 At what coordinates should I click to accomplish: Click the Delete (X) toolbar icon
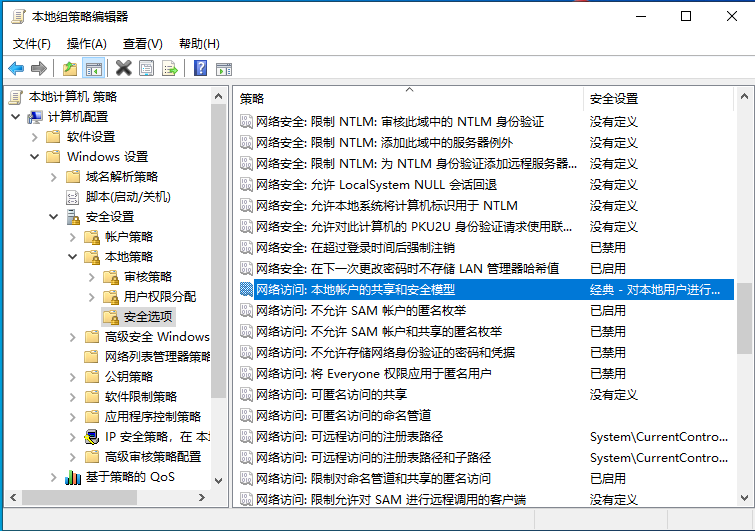tap(123, 68)
